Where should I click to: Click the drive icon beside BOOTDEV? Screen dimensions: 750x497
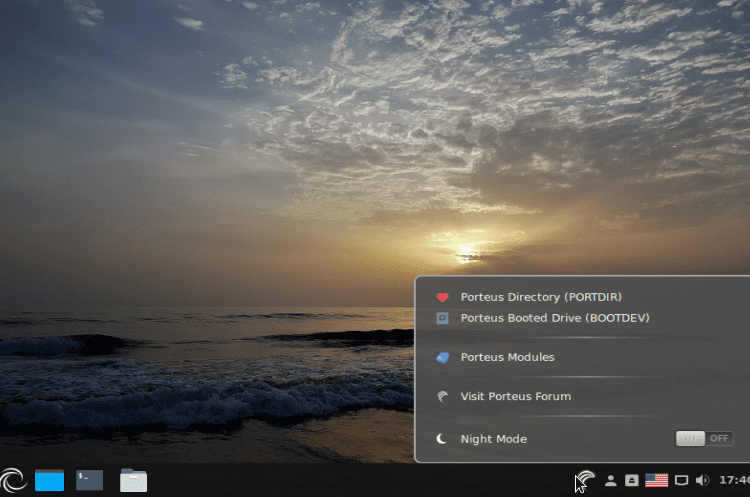click(442, 318)
